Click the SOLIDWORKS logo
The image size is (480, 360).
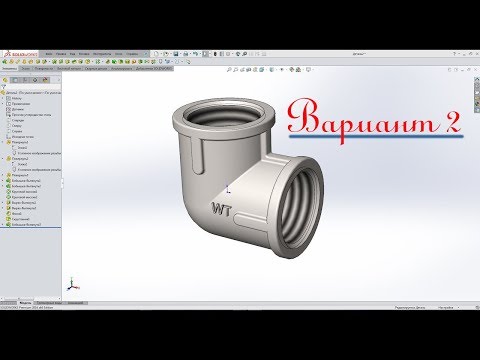click(20, 54)
